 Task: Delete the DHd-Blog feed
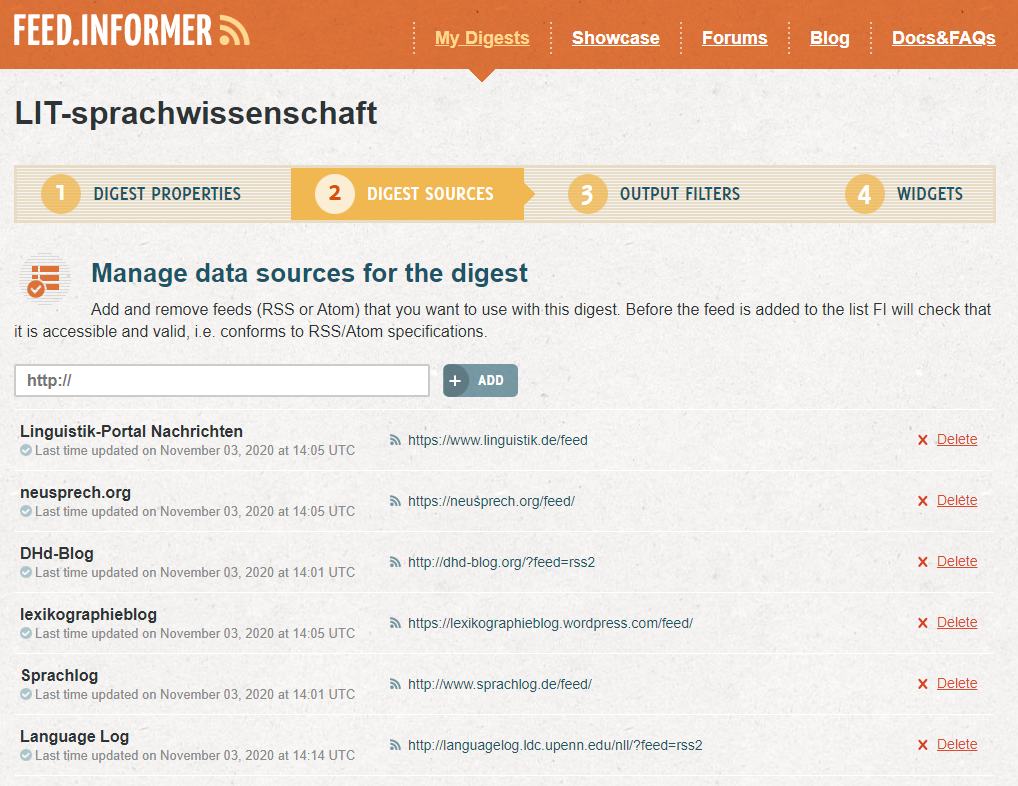tap(956, 561)
